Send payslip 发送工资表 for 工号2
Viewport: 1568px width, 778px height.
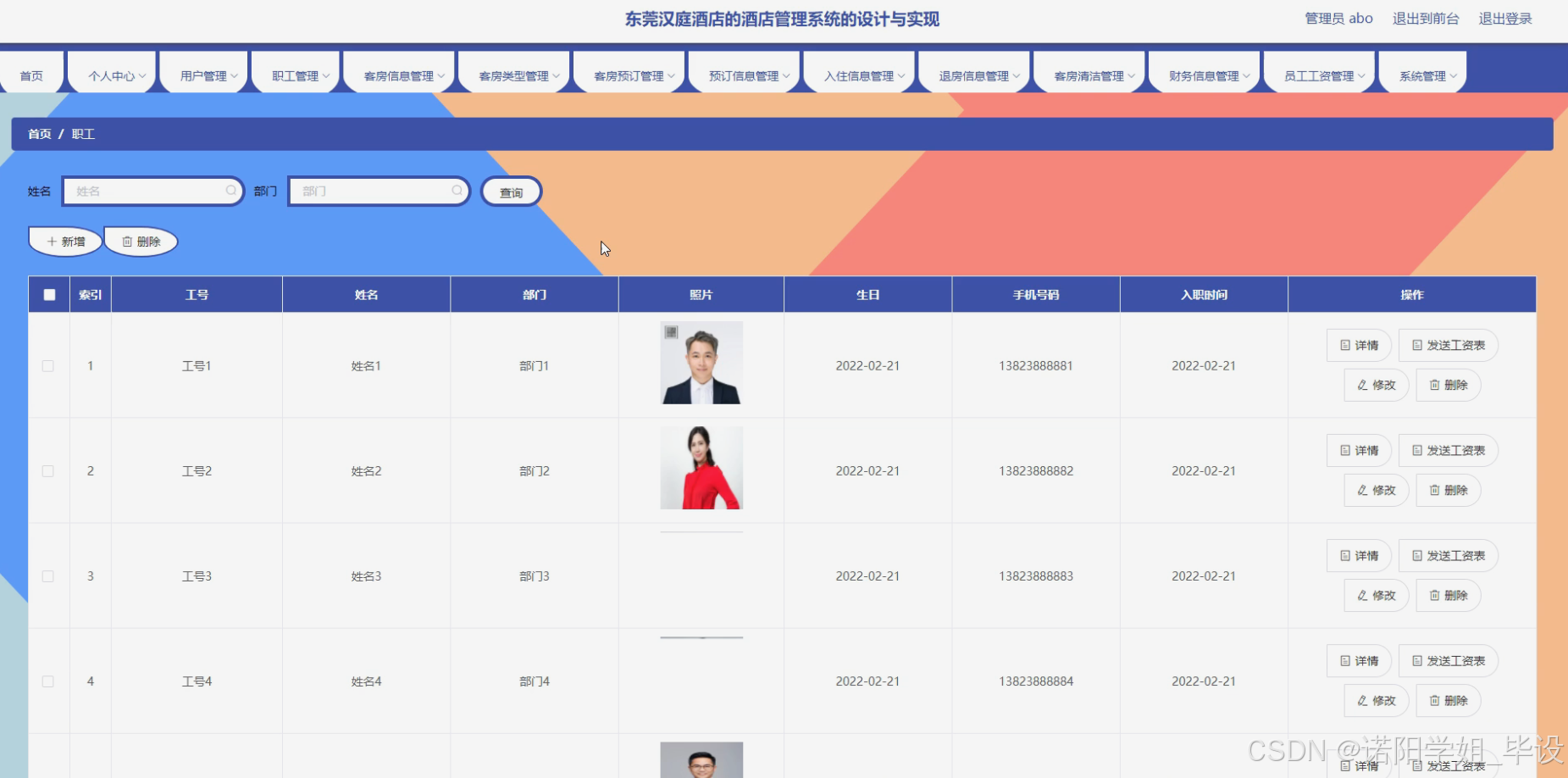1448,450
